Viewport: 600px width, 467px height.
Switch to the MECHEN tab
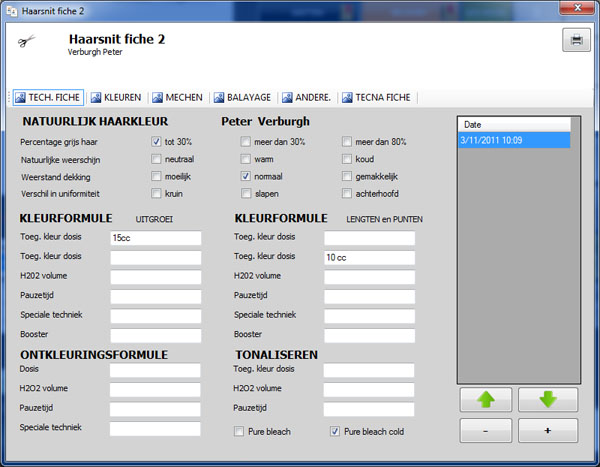click(x=178, y=98)
